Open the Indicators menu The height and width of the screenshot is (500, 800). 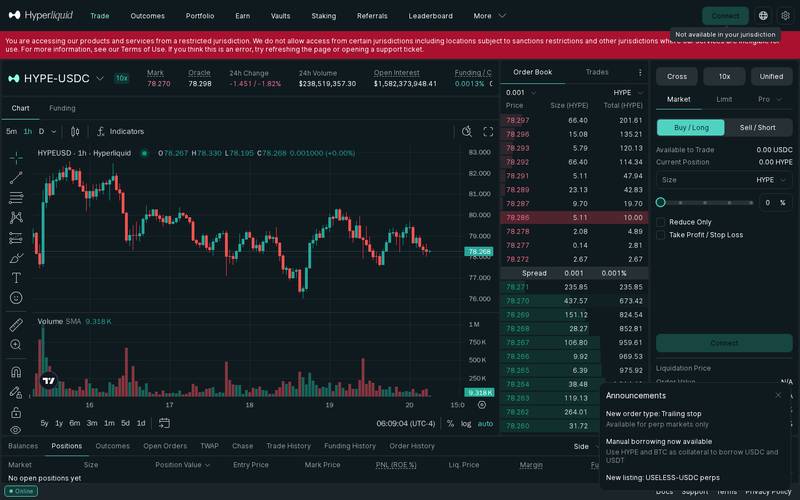120,132
